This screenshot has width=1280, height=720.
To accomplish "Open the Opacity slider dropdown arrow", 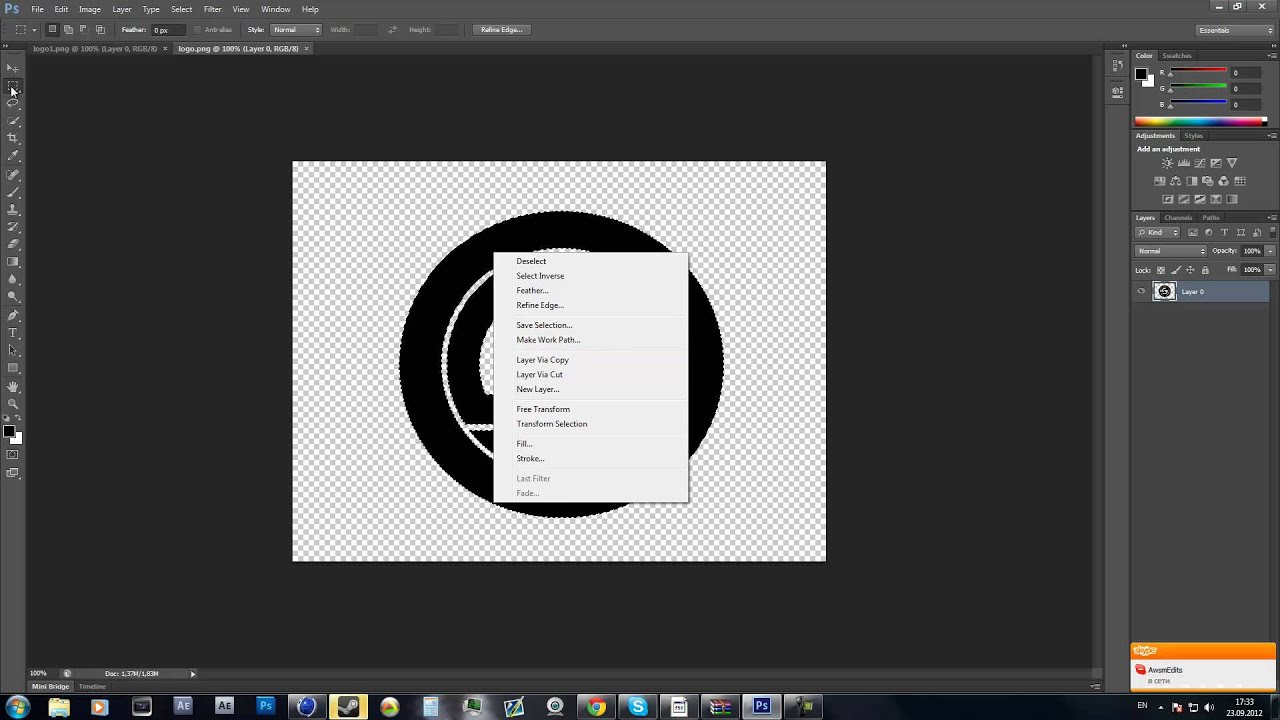I will click(x=1270, y=251).
